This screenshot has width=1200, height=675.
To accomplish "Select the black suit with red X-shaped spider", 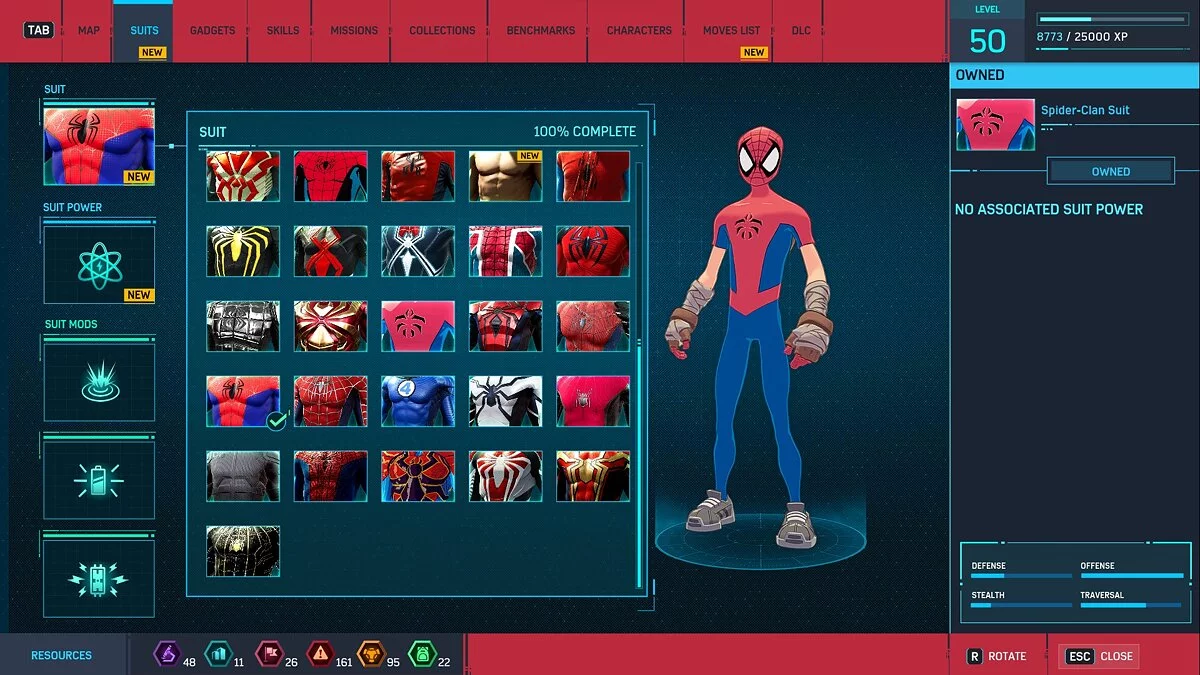I will (330, 251).
